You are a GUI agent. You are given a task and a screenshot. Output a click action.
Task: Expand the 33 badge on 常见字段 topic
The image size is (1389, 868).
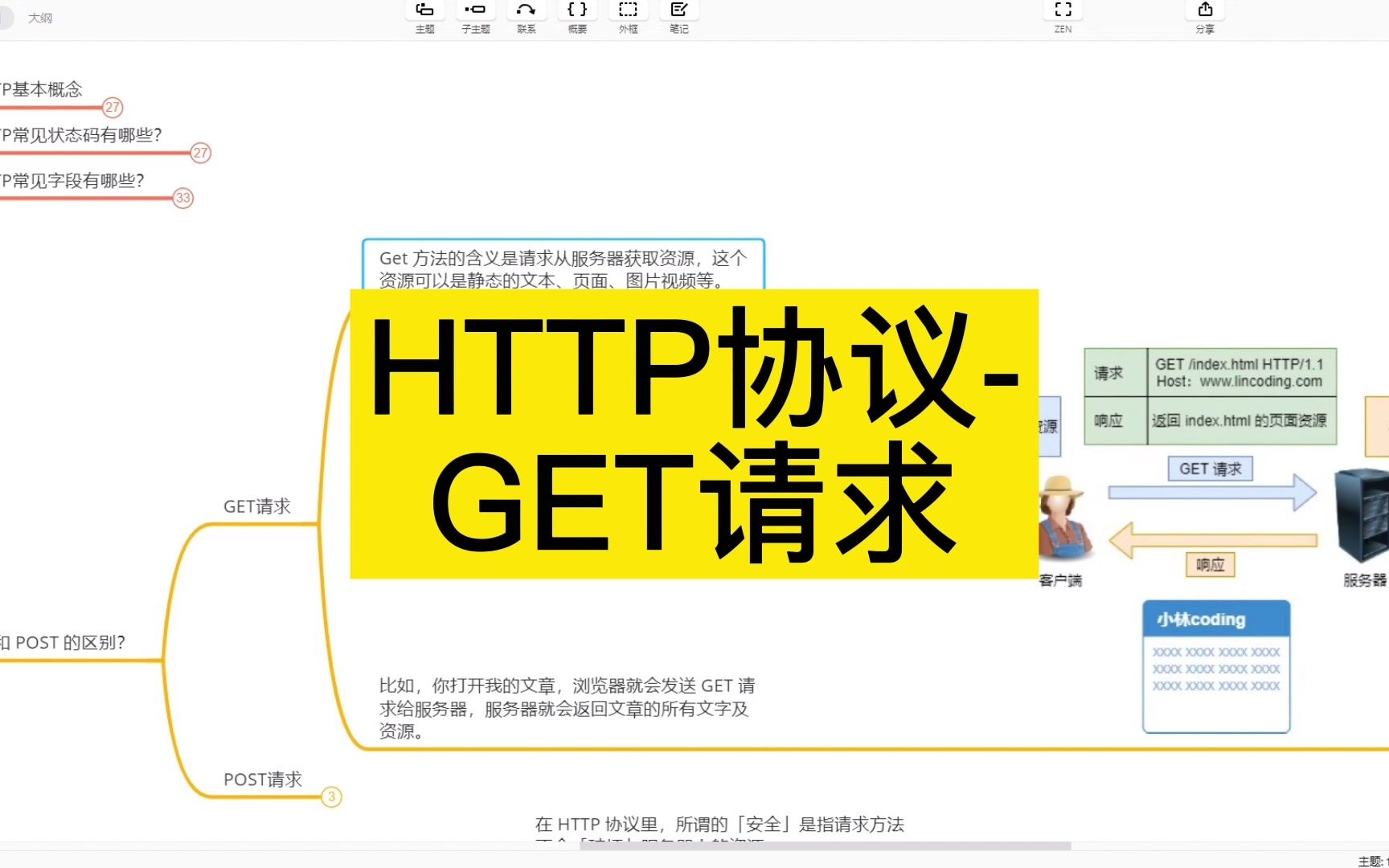[182, 198]
